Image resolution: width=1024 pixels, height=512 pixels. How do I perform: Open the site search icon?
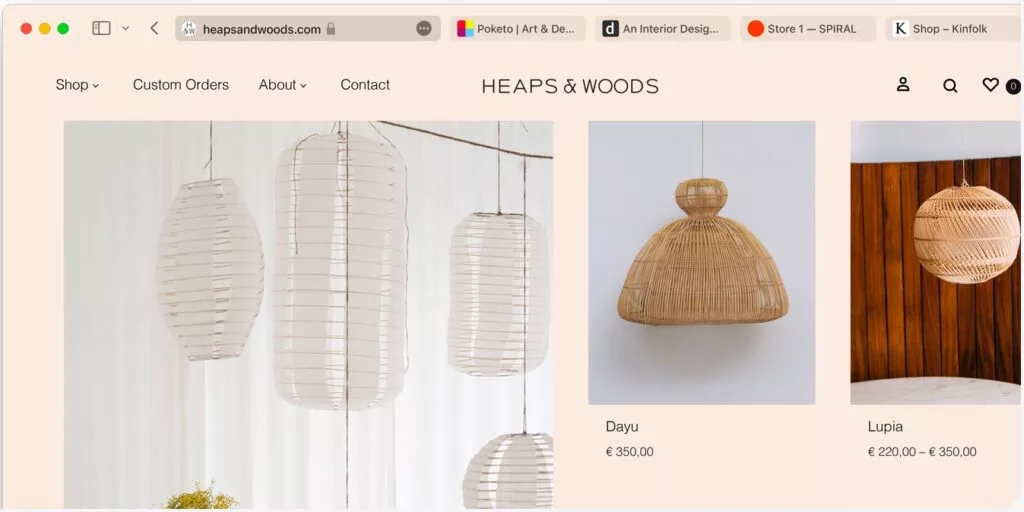[950, 86]
